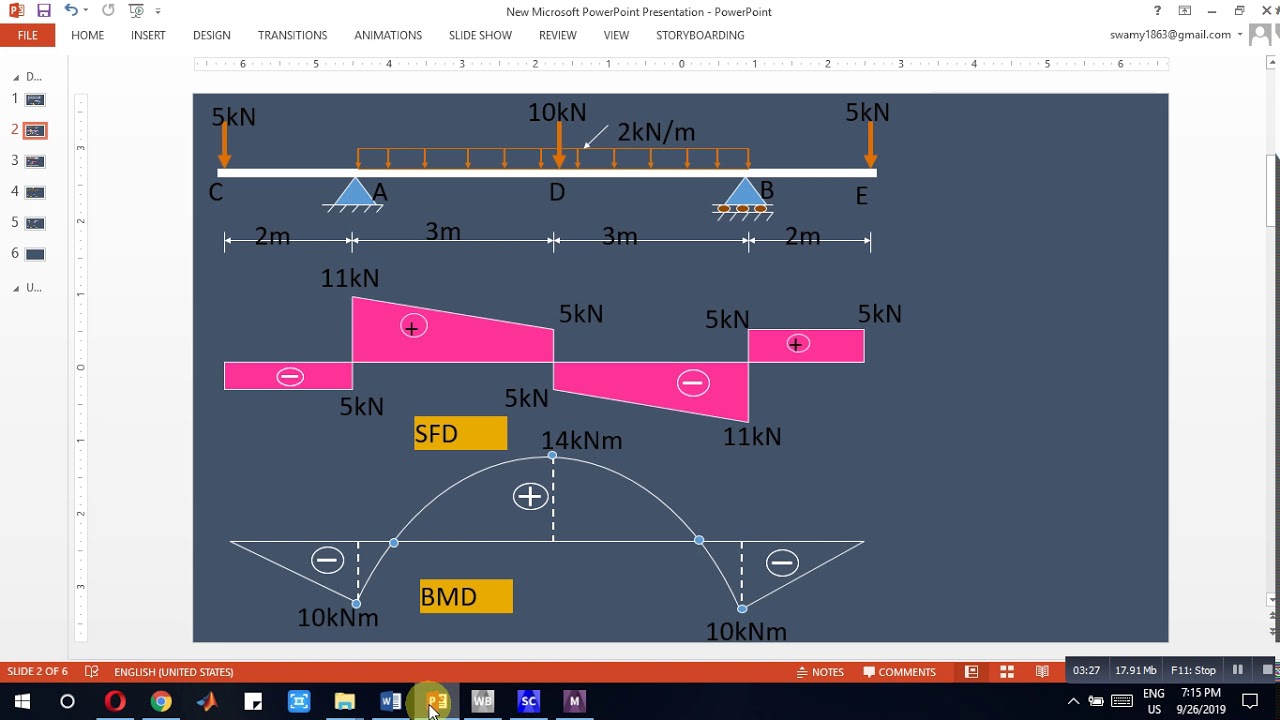This screenshot has height=720, width=1280.
Task: Switch to Slide Sorter view icon
Action: pyautogui.click(x=1007, y=671)
